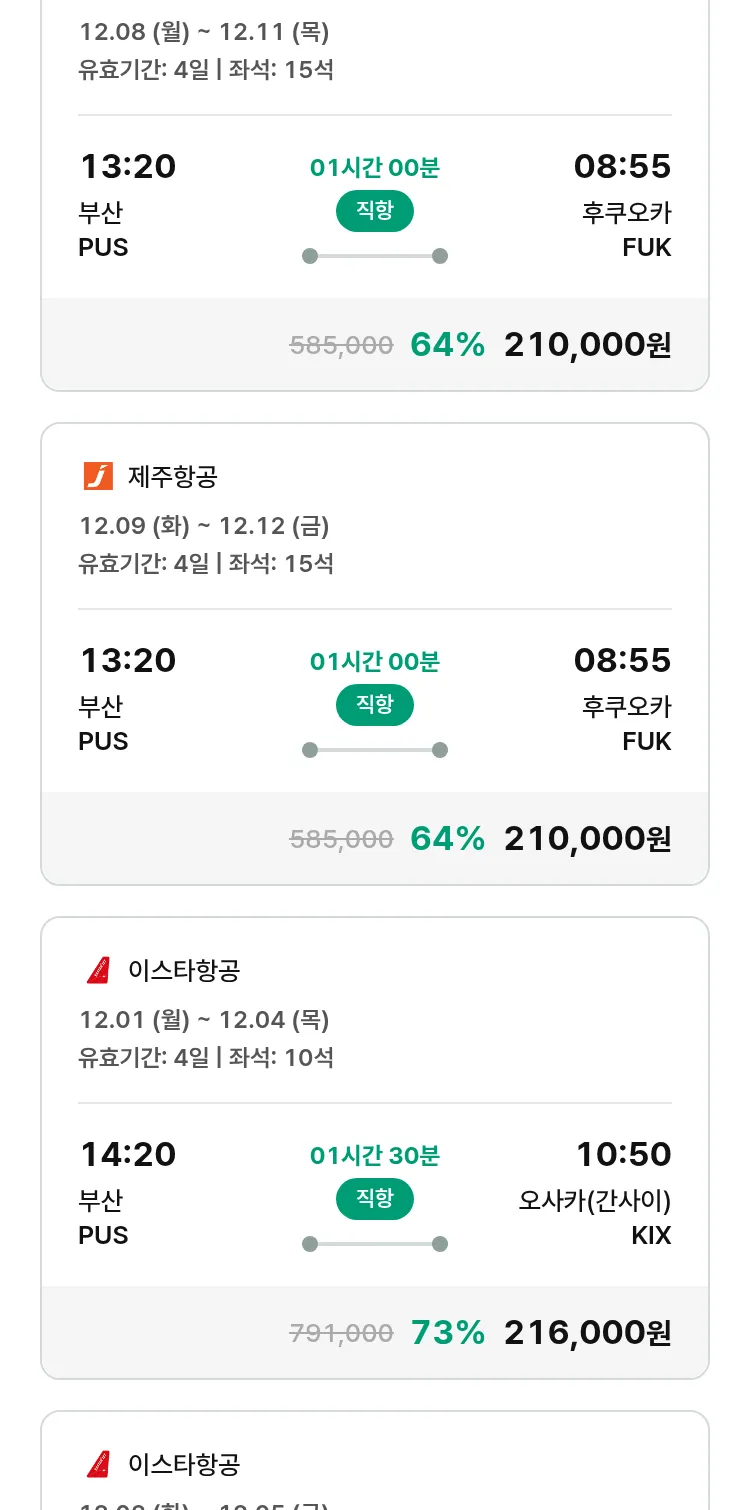Tap 64% discount on the 12.09–12.12 card
Screen dimensions: 750x1510
pos(447,838)
